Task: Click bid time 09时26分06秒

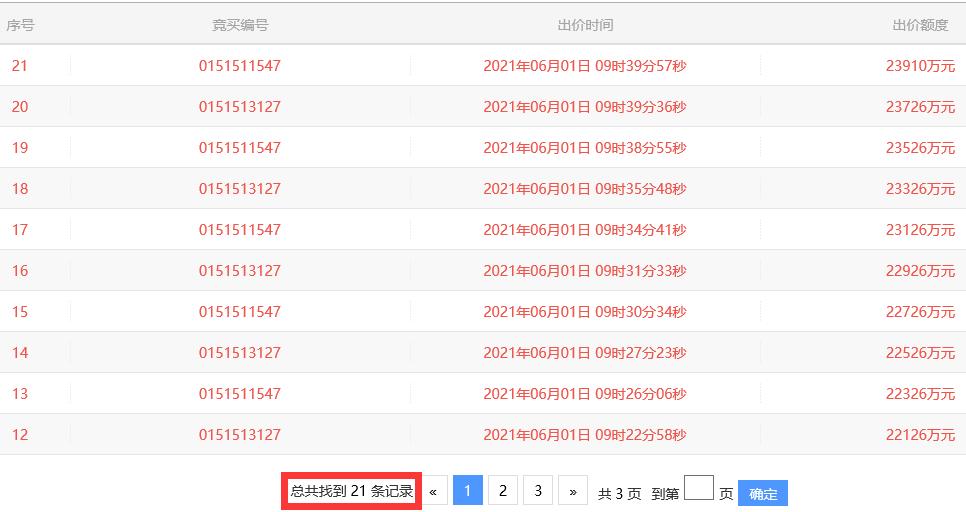Action: click(641, 394)
